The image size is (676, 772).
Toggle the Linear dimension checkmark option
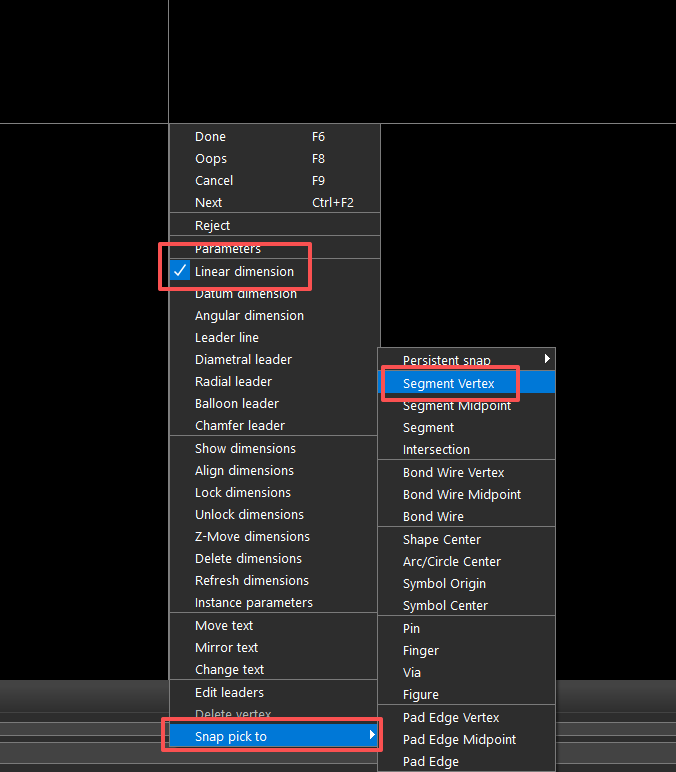(244, 271)
